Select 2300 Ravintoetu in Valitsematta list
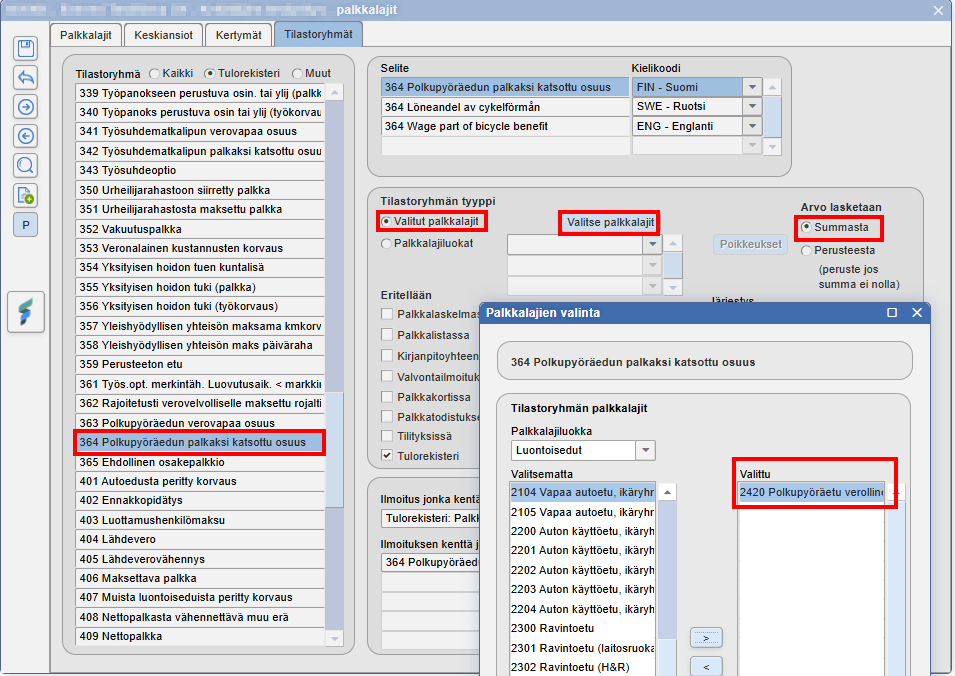955x676 pixels. (582, 628)
